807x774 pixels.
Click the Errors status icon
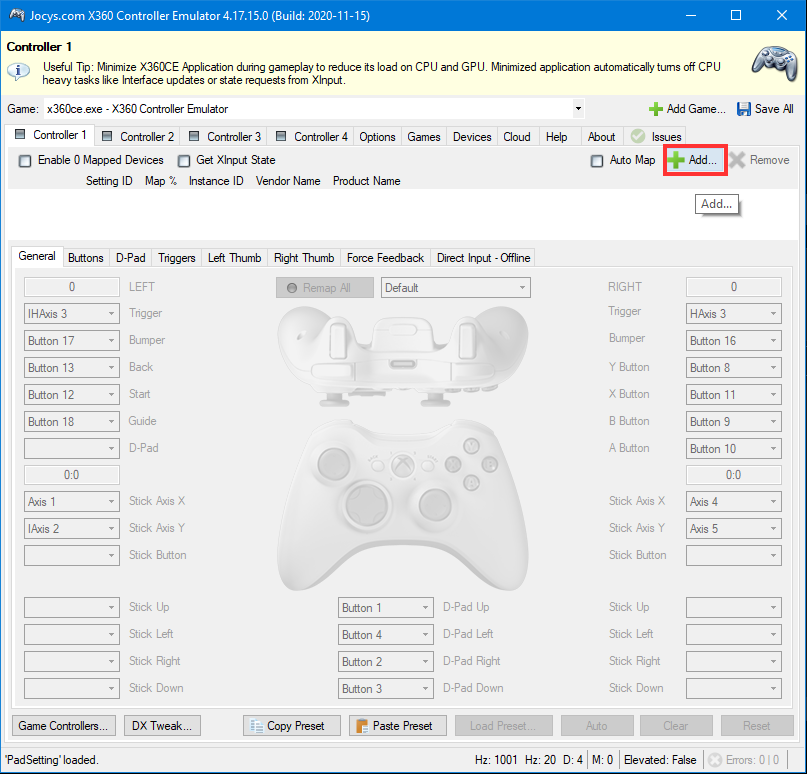click(x=715, y=760)
